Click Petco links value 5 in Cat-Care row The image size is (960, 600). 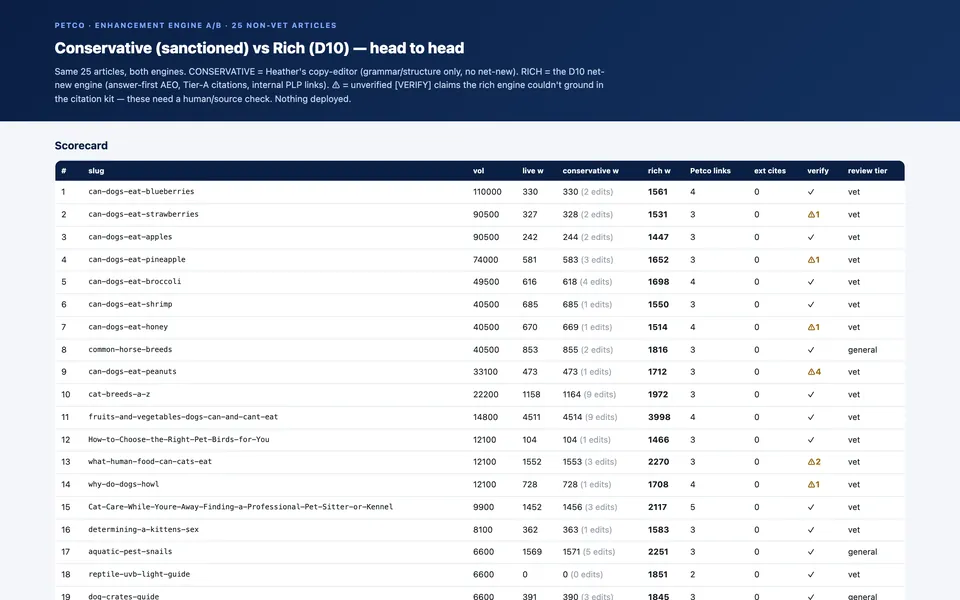click(x=692, y=507)
